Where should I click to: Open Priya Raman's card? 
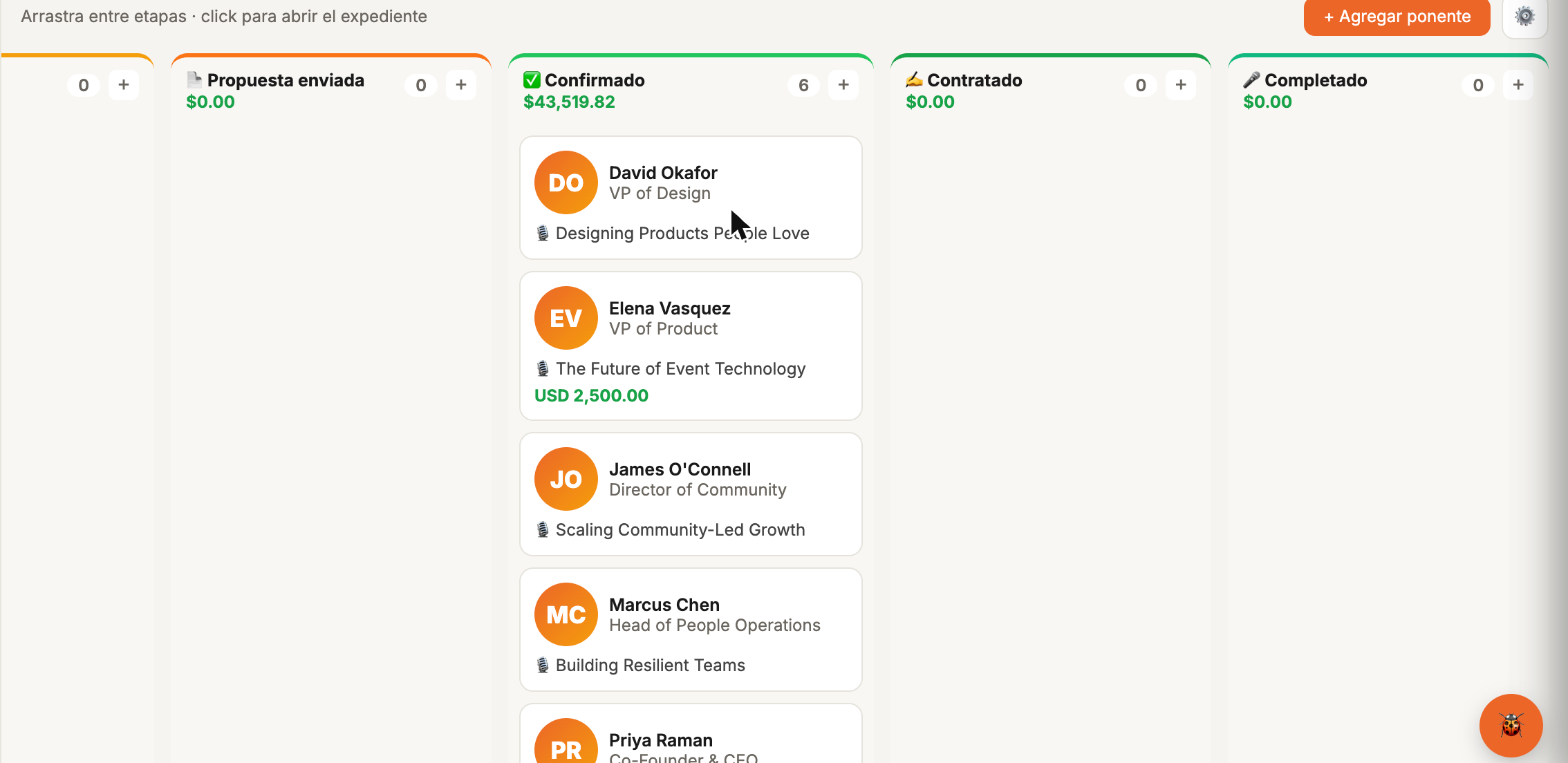(x=691, y=734)
